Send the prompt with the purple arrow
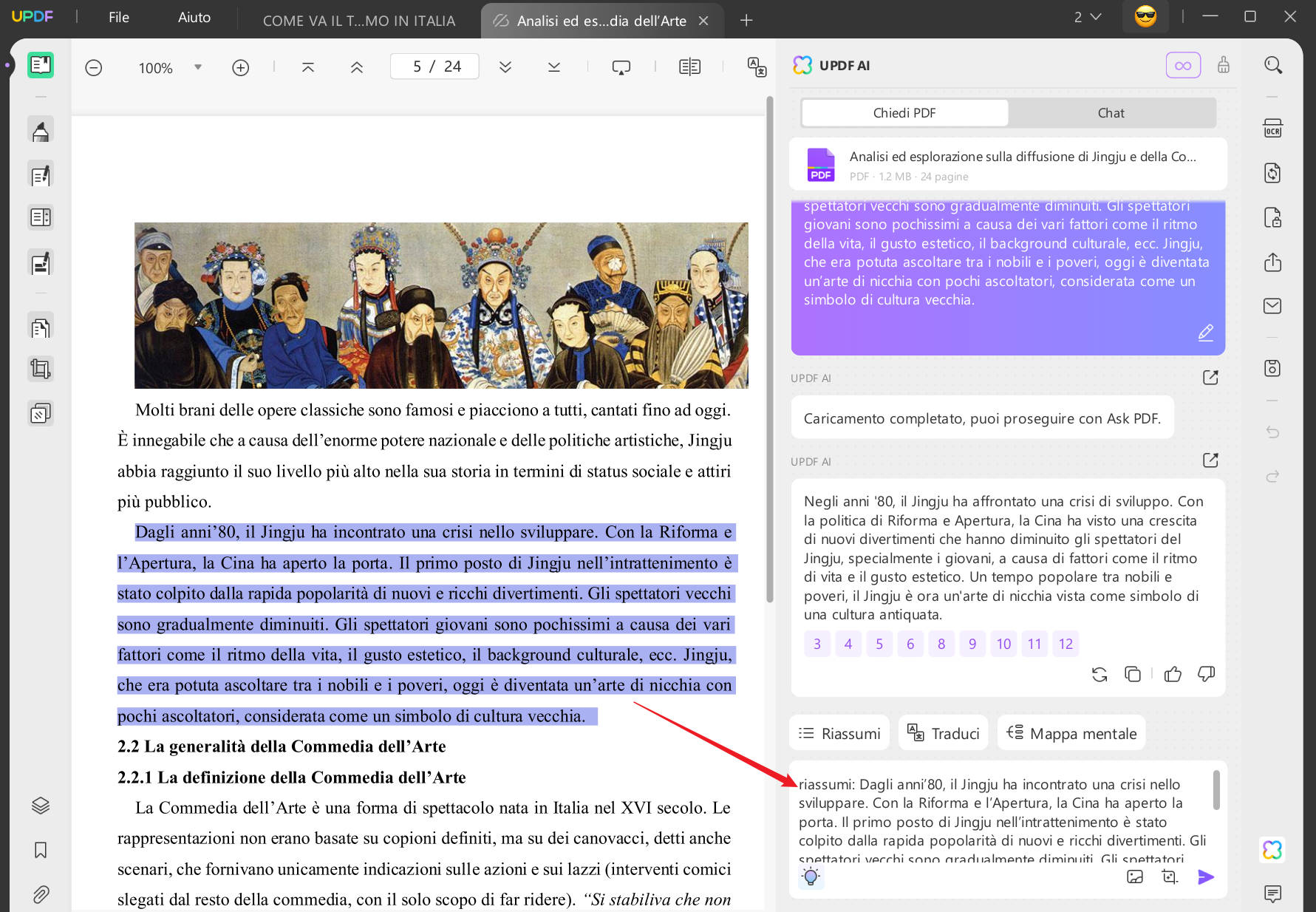 coord(1205,877)
